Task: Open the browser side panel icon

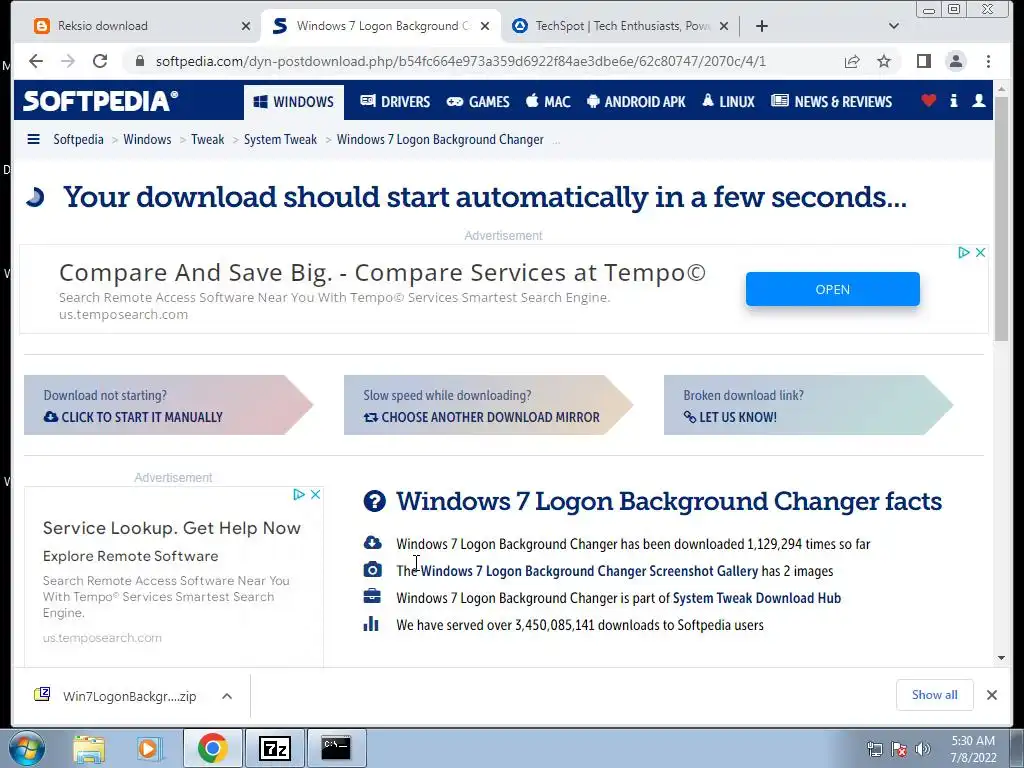Action: (x=923, y=61)
